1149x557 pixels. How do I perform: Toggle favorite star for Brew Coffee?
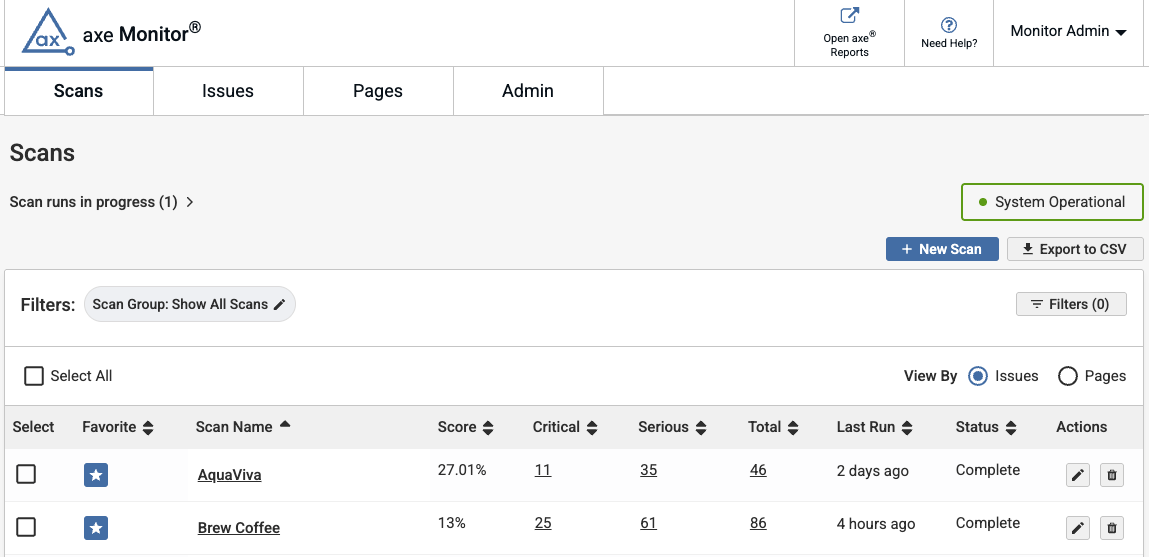(x=96, y=528)
